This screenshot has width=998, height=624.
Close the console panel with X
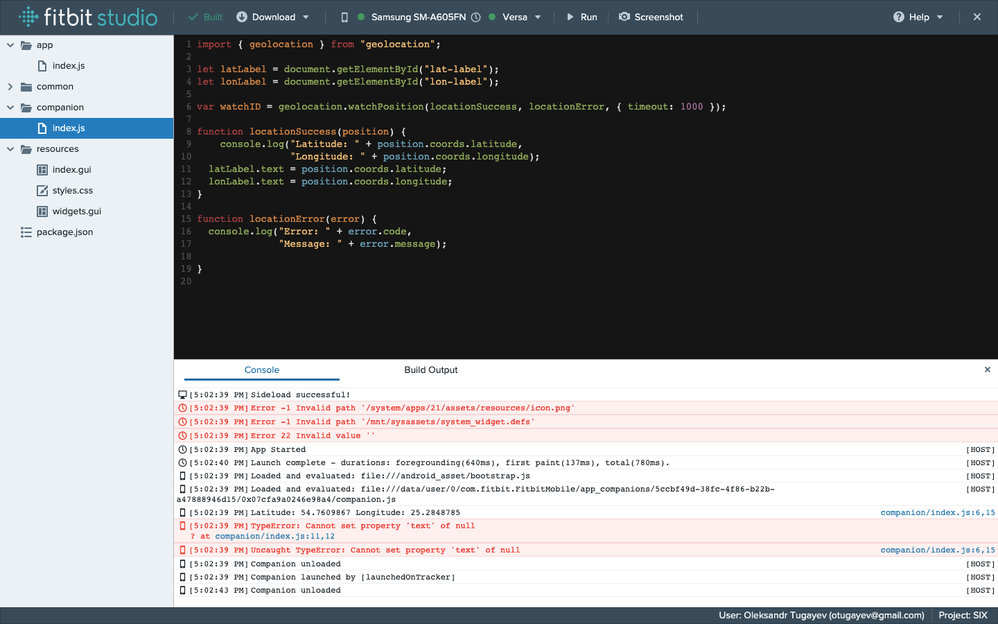pos(987,370)
